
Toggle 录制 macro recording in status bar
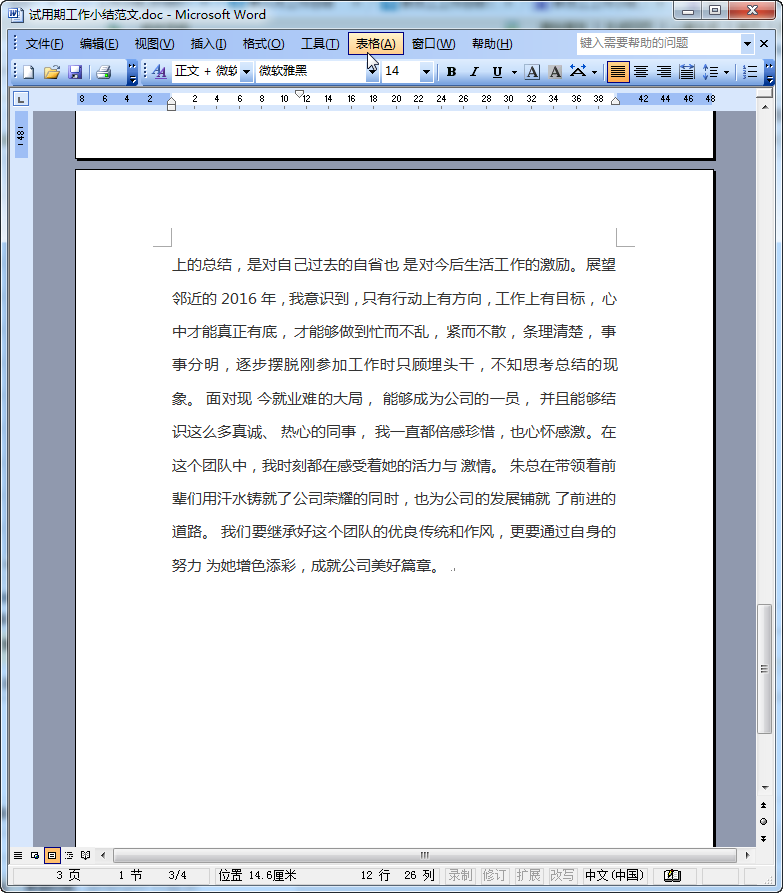(x=460, y=875)
